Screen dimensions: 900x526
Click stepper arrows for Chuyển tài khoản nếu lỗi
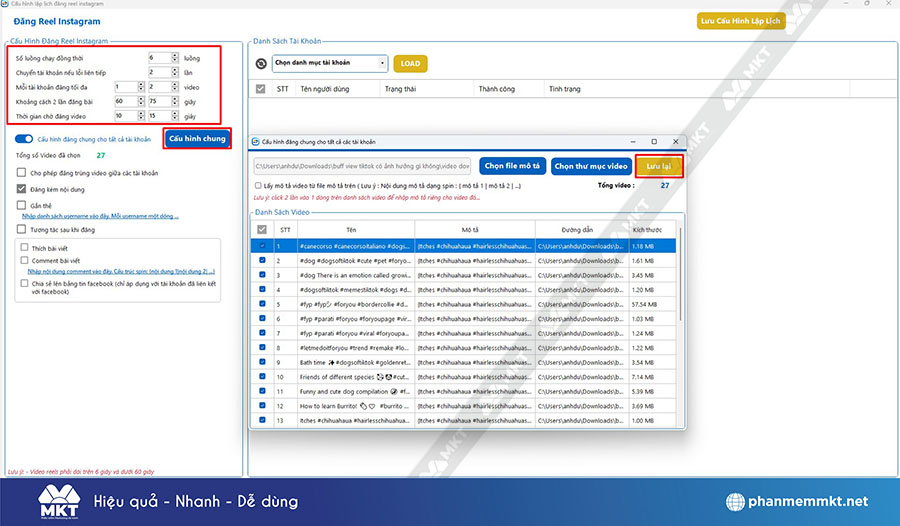(175, 72)
